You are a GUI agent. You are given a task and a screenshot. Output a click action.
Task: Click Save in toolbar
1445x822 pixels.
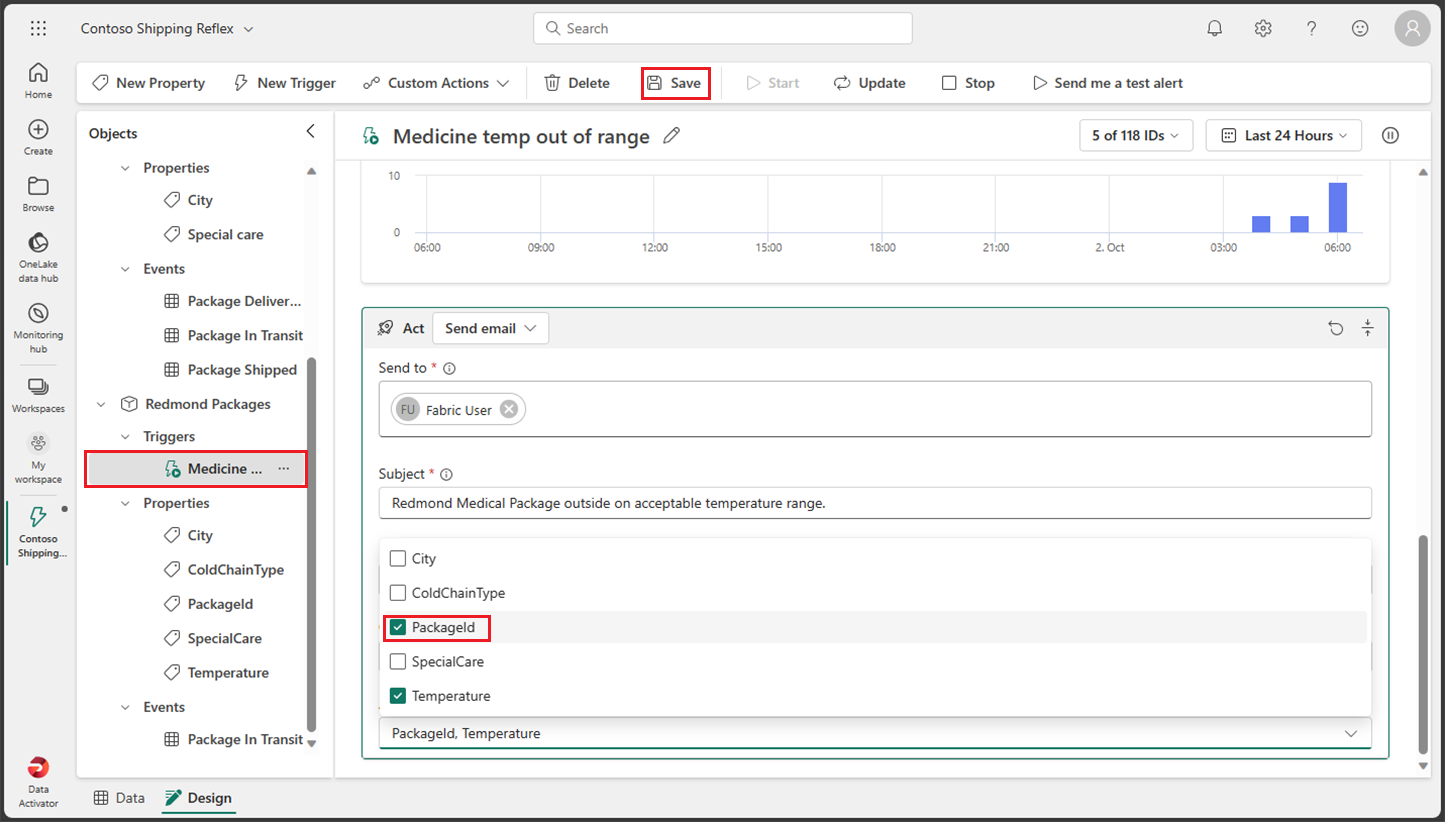(x=675, y=83)
